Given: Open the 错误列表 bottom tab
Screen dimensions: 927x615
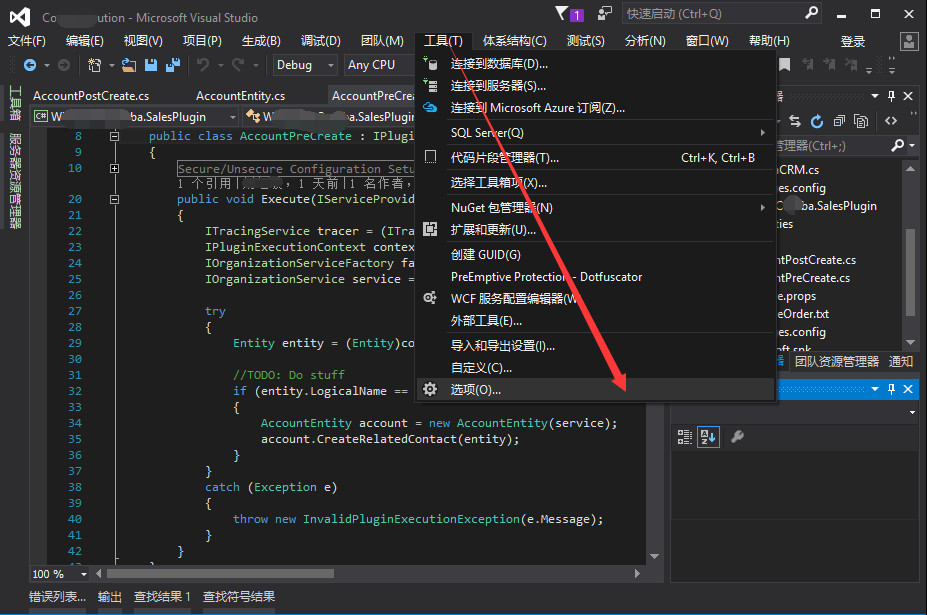Looking at the screenshot, I should pyautogui.click(x=57, y=597).
